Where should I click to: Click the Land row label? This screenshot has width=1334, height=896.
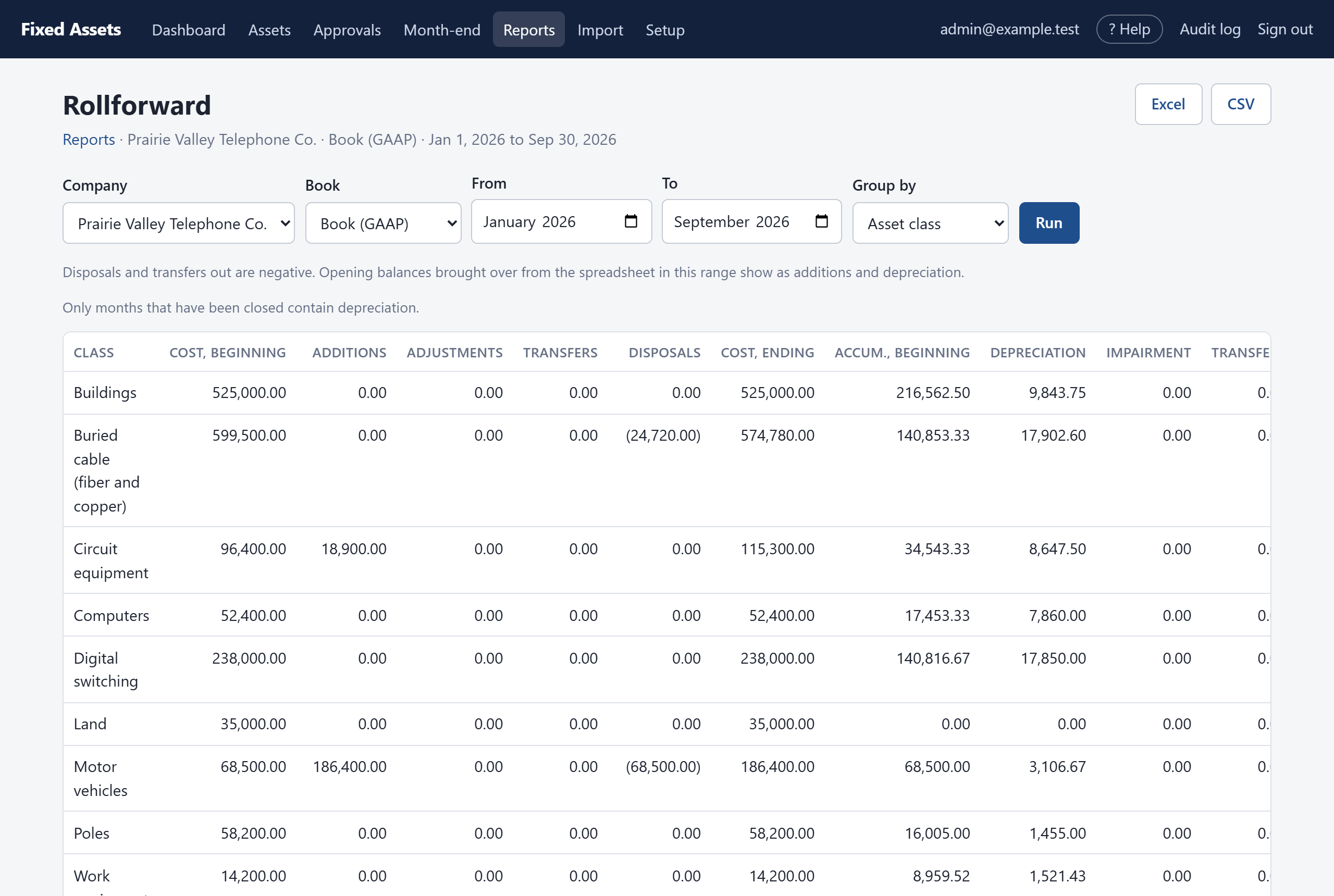click(x=90, y=724)
